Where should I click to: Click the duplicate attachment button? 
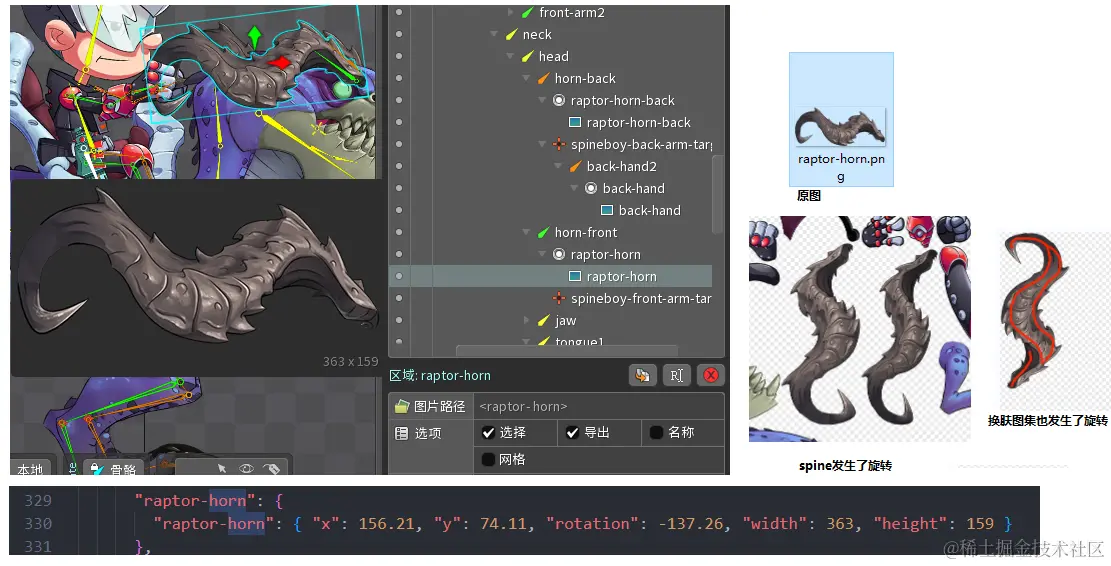(x=643, y=375)
